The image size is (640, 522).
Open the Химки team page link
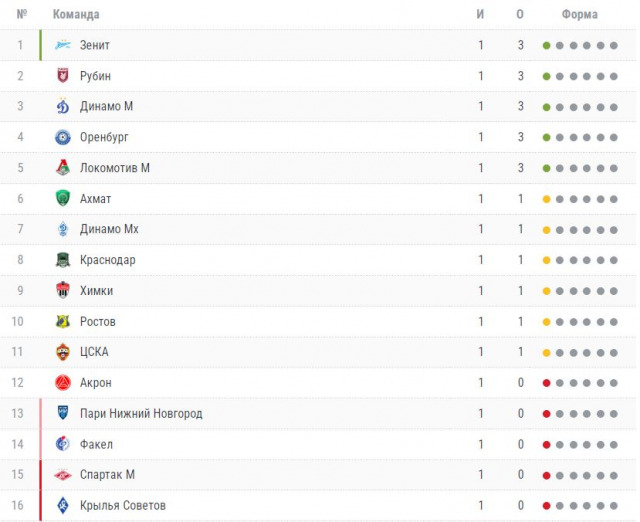[x=96, y=291]
